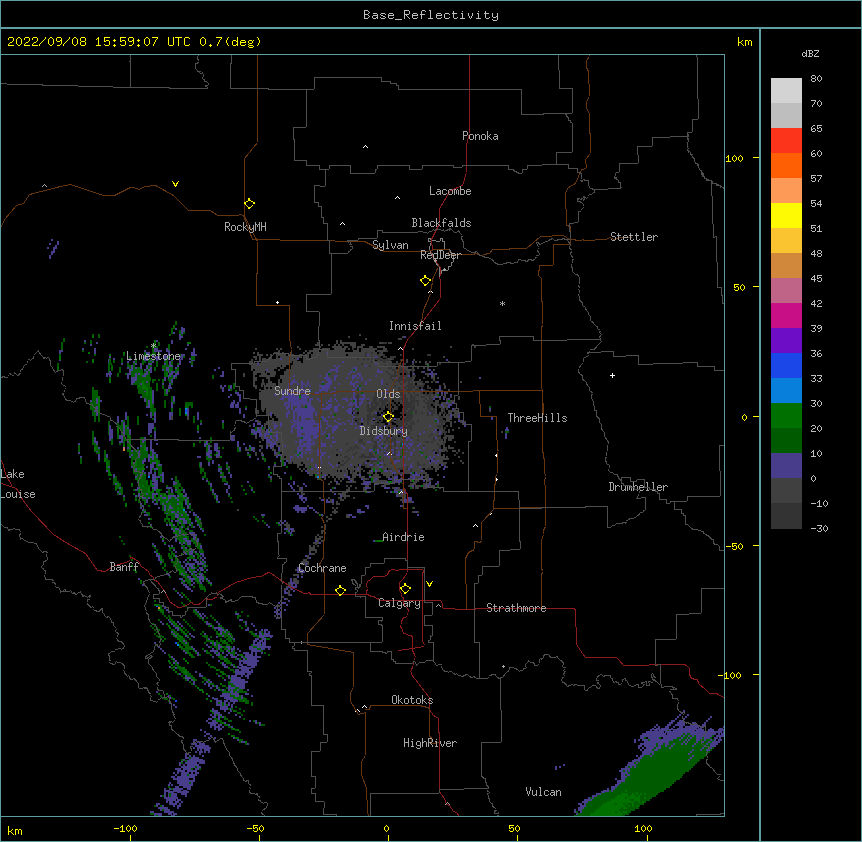Select the Stettler label
This screenshot has width=862, height=842.
tap(634, 237)
